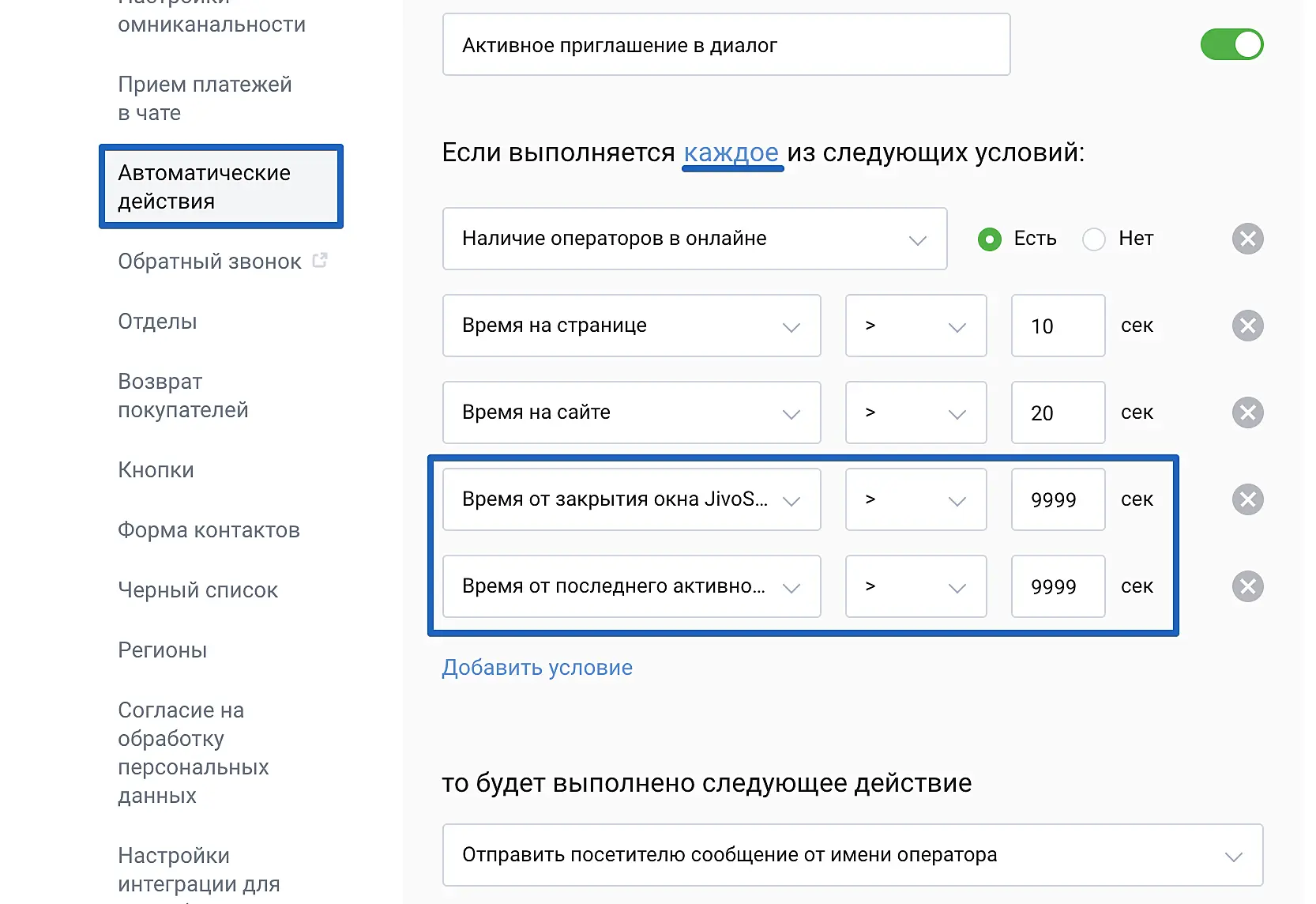Select the 'Нет' radio option
1316x904 pixels.
pos(1094,239)
